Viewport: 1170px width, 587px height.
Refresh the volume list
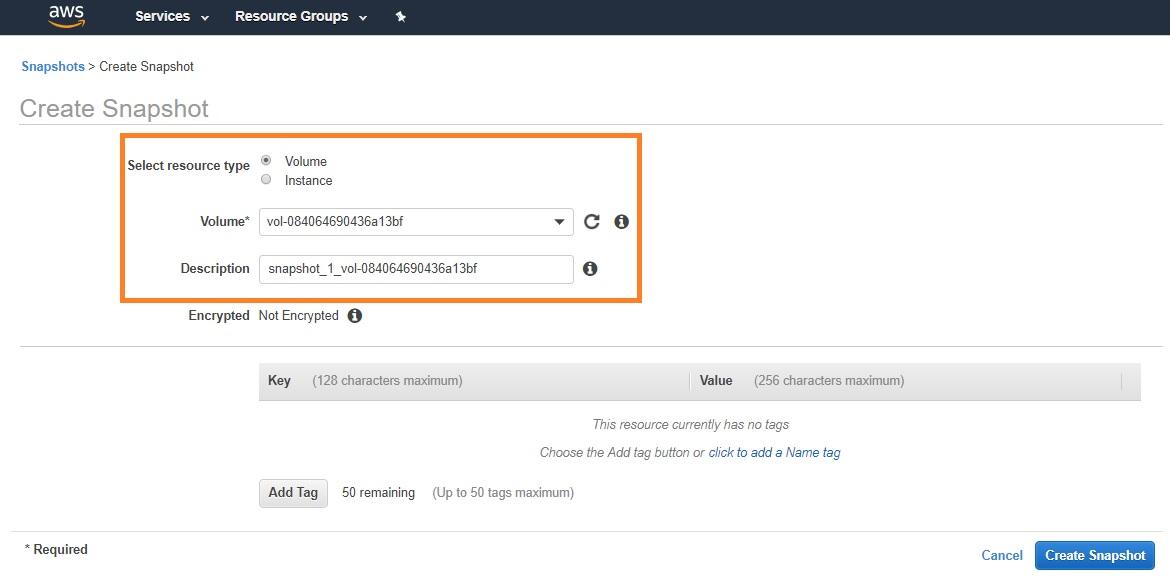tap(592, 222)
